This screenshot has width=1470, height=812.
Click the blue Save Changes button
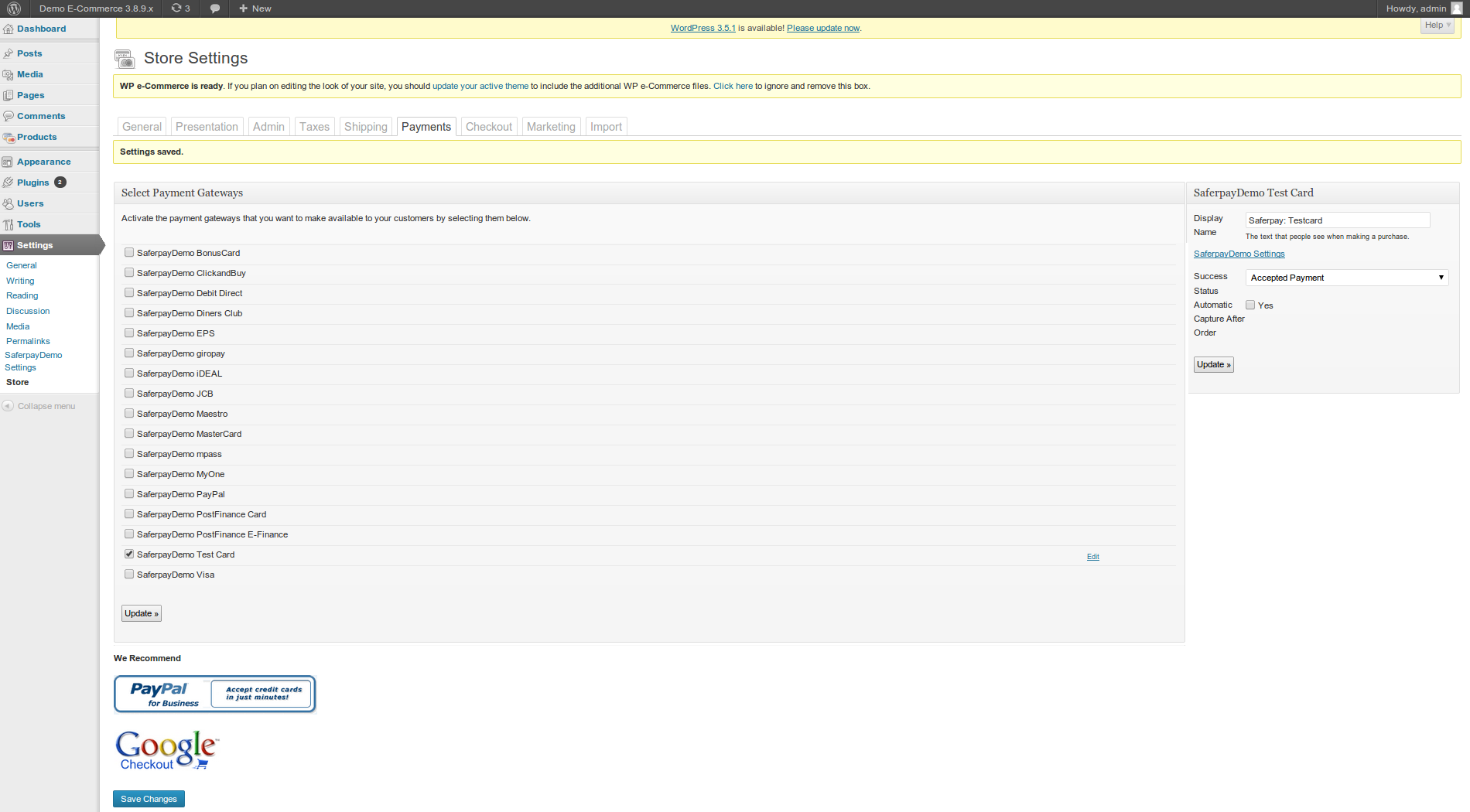click(149, 799)
